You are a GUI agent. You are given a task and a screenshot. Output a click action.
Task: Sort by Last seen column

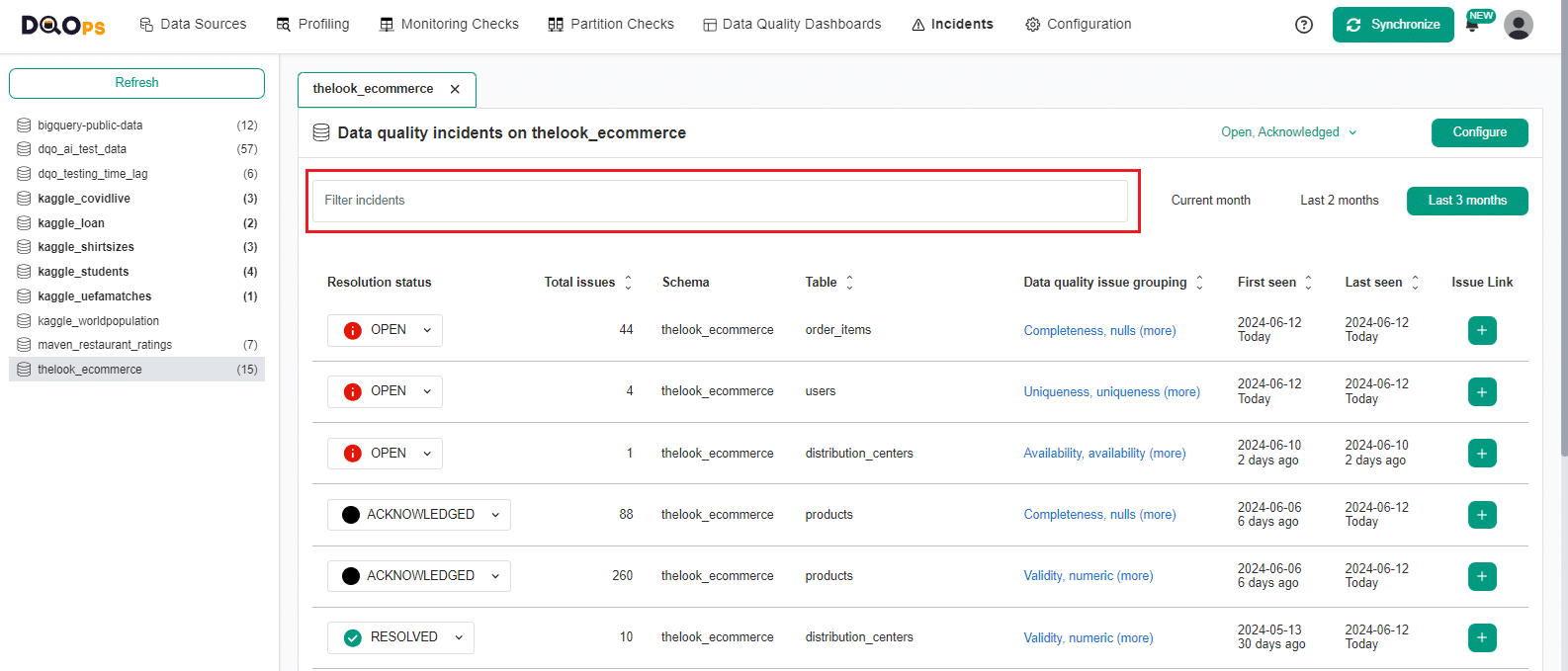(x=1415, y=283)
